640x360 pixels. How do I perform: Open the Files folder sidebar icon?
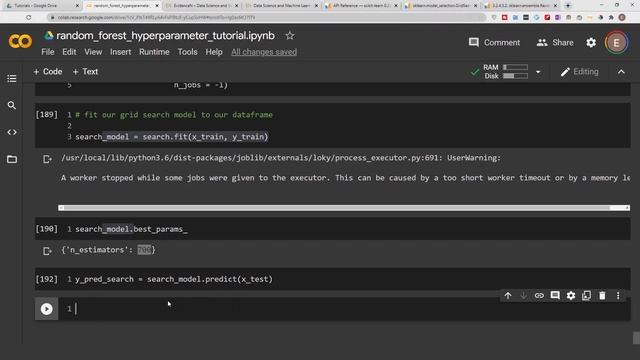click(x=11, y=159)
